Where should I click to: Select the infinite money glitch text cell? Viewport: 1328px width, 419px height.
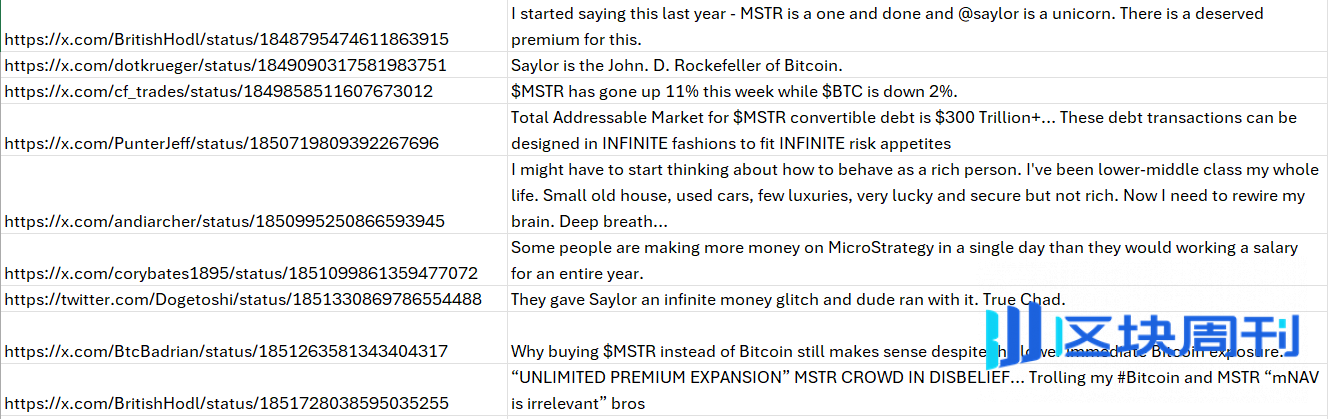(x=917, y=299)
